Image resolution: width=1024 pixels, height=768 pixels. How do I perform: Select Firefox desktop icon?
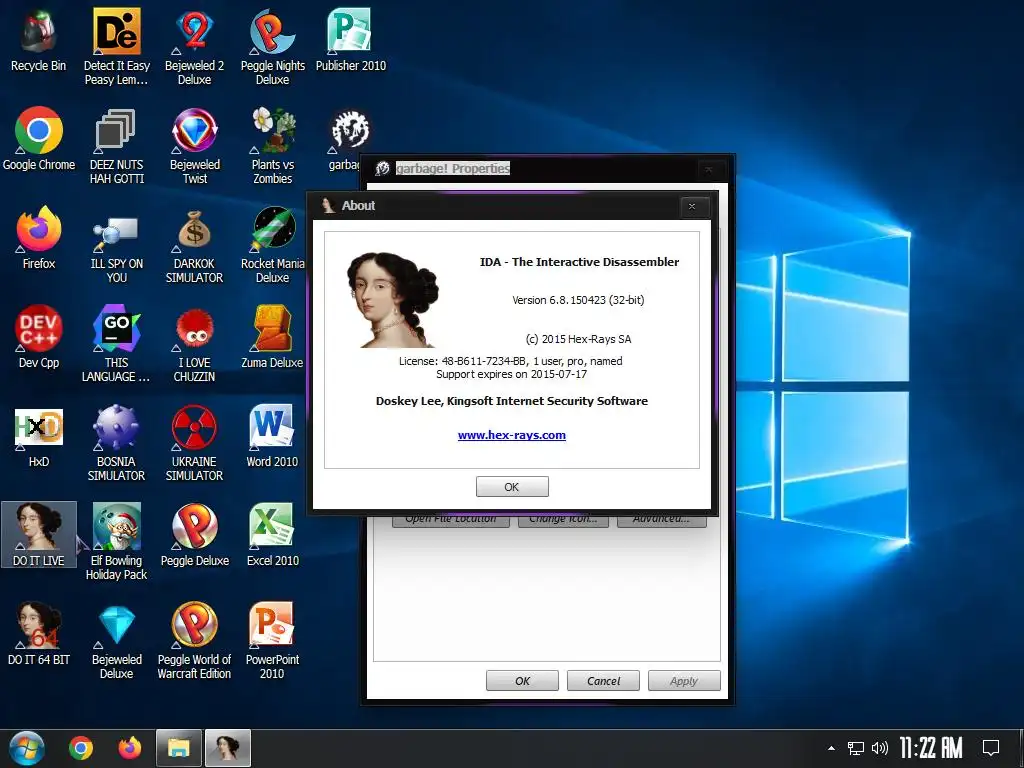coord(39,238)
